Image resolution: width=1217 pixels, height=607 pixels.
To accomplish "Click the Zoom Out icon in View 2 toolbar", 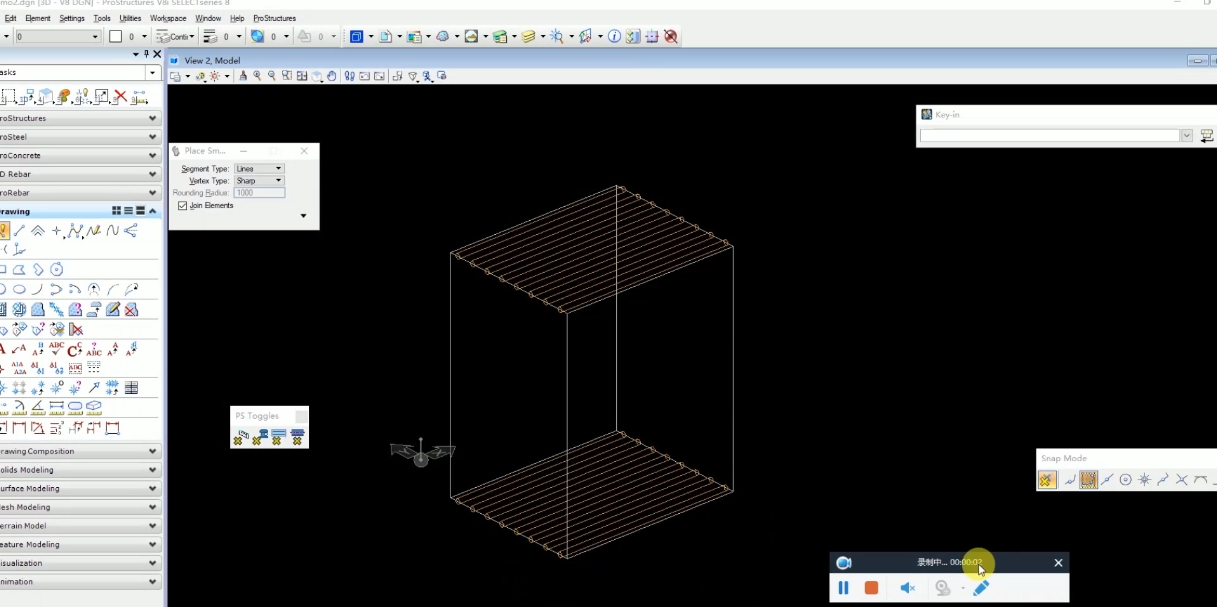I will coord(272,76).
